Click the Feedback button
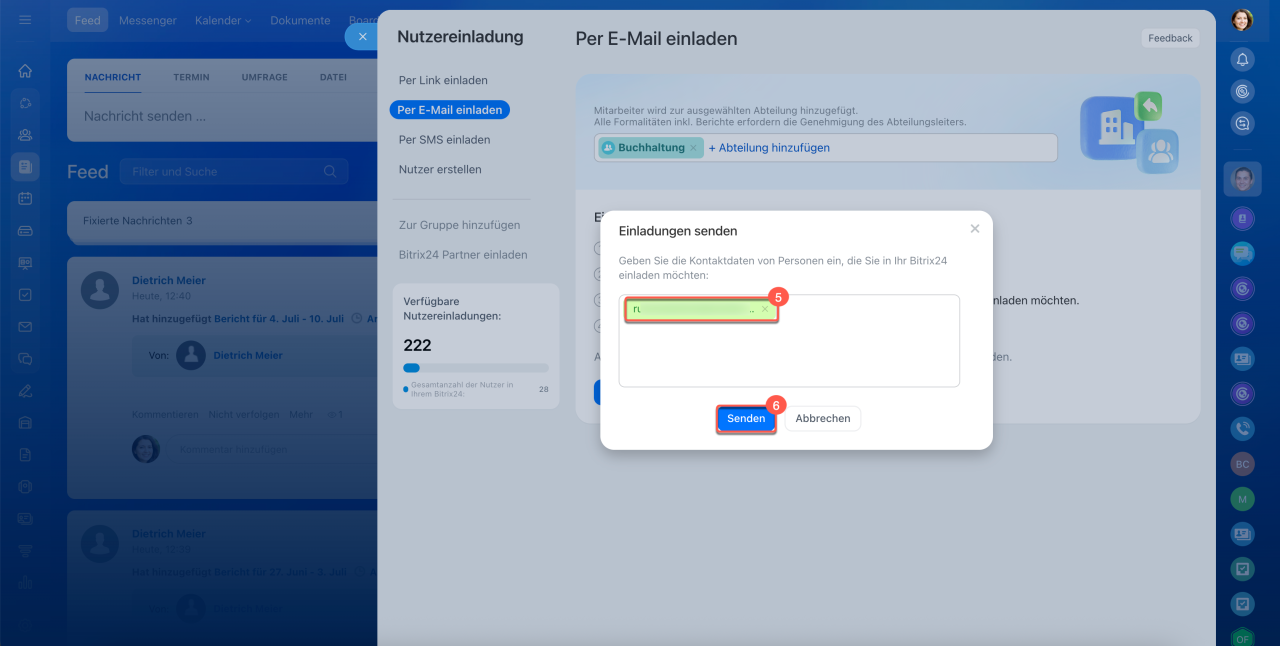 [x=1170, y=38]
